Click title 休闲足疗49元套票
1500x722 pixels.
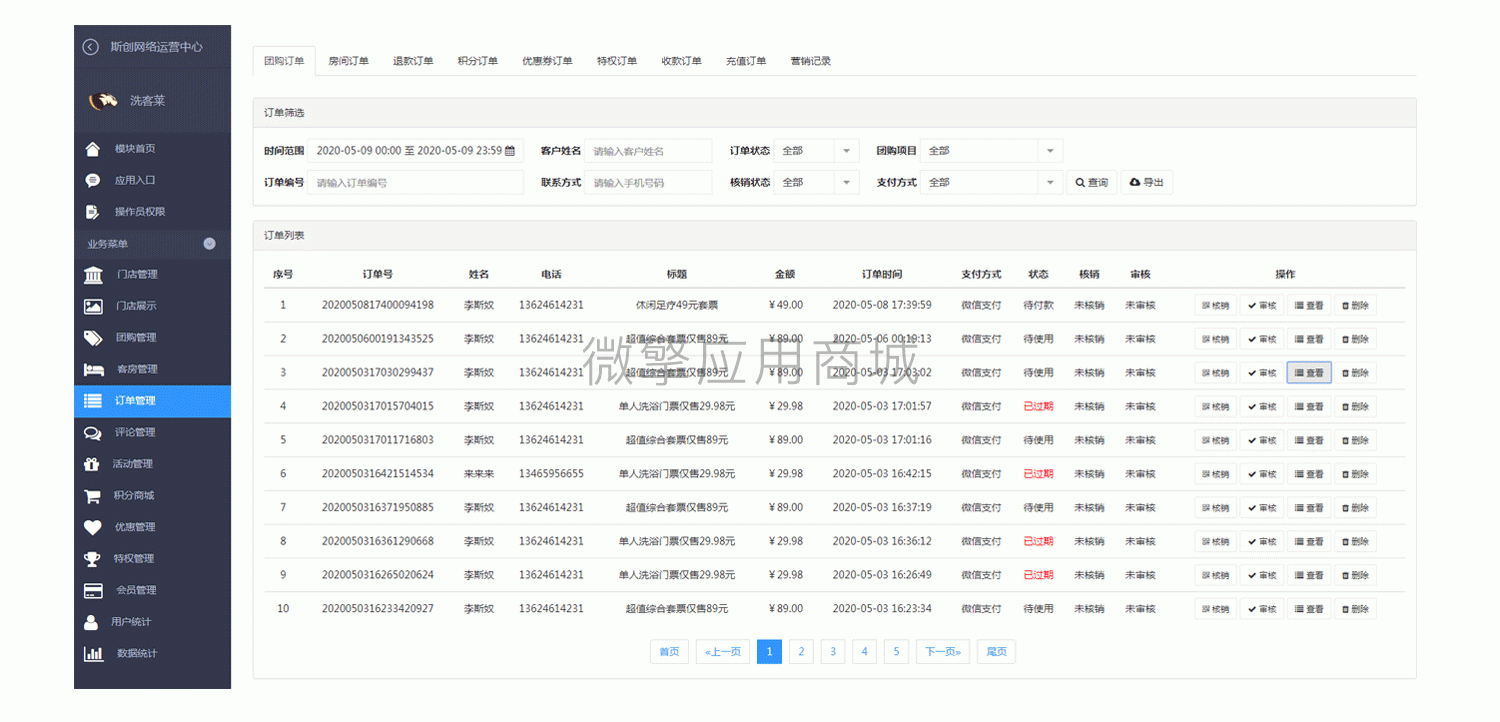pyautogui.click(x=677, y=305)
